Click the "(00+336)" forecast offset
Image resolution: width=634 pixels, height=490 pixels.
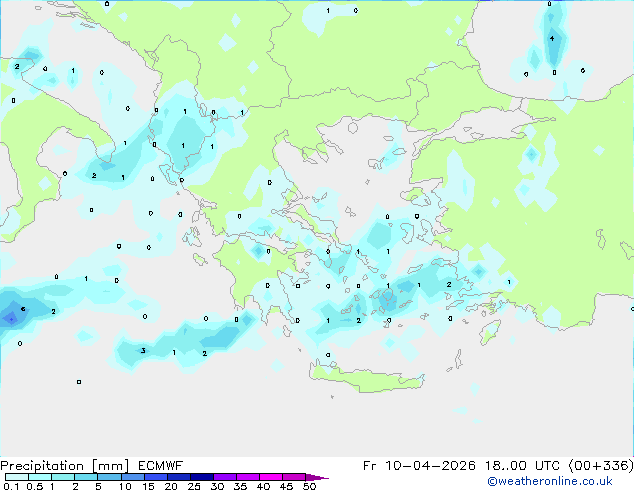coord(601,466)
